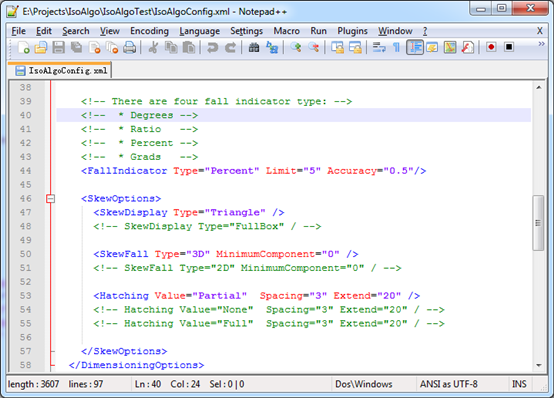
Task: Toggle the Word Wrap icon
Action: tap(379, 47)
